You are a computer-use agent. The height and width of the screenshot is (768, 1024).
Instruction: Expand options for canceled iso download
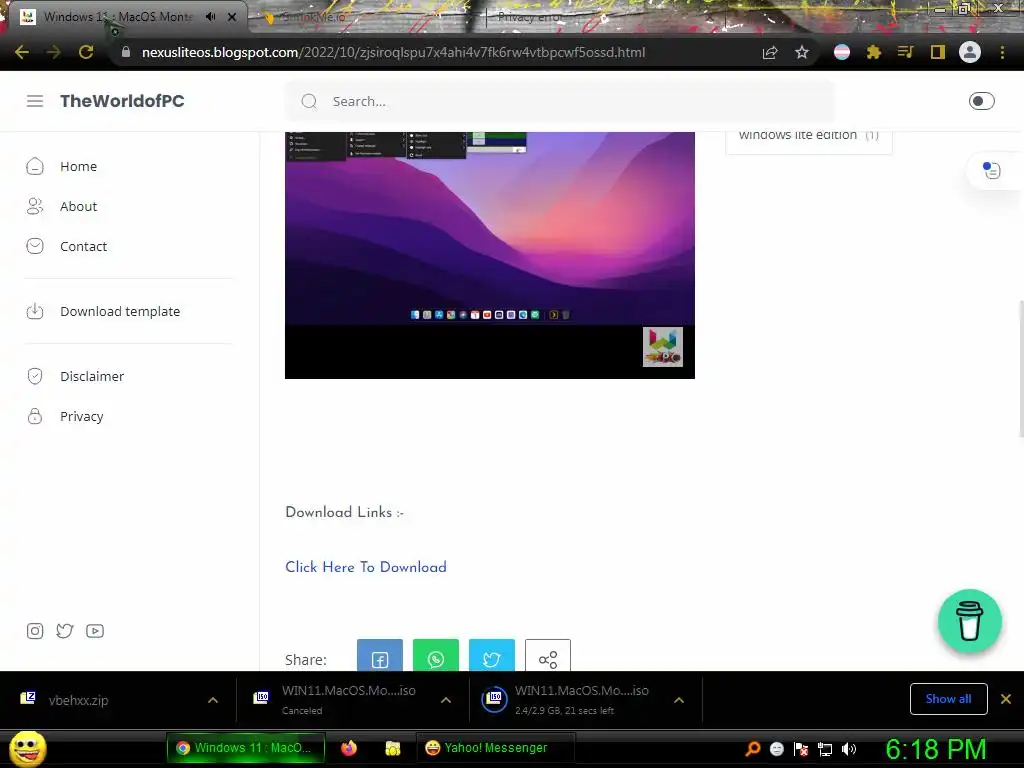point(446,700)
